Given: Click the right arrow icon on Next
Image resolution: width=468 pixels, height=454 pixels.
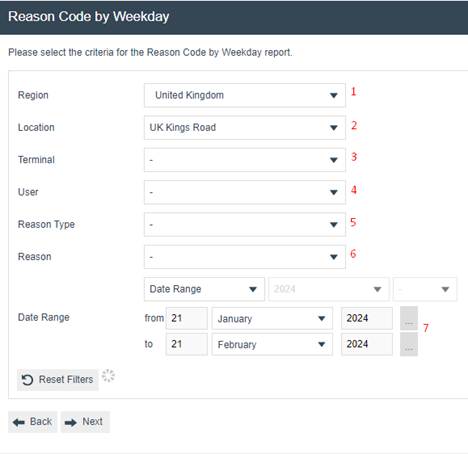Looking at the screenshot, I should [x=71, y=423].
